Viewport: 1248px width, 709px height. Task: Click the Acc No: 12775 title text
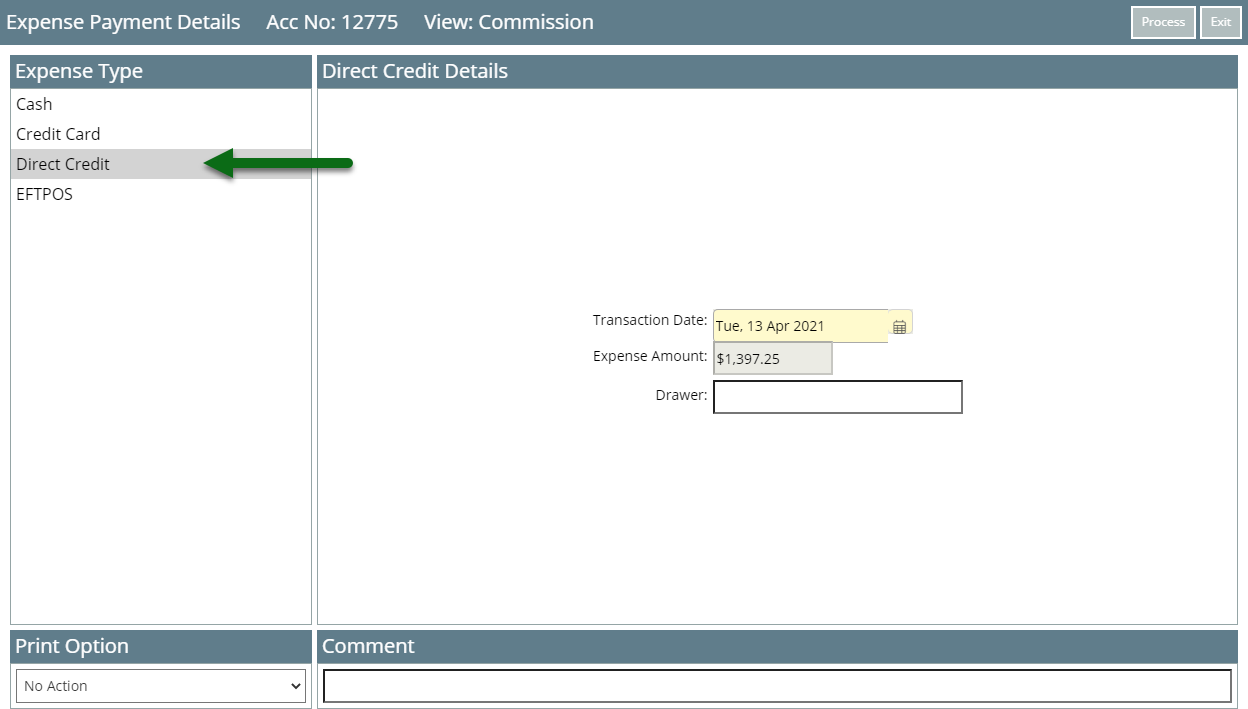332,22
